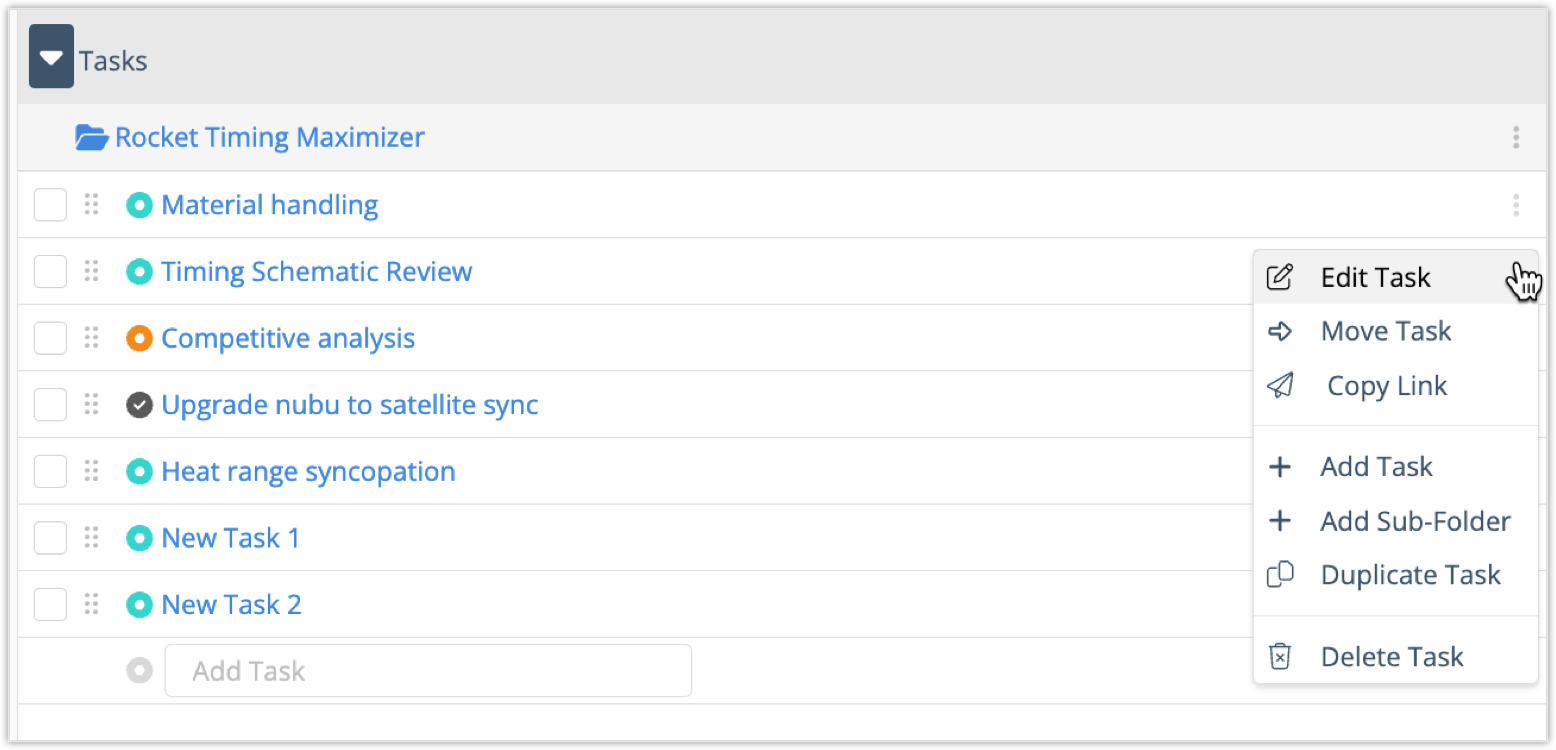Choose Edit Task from the context menu

click(x=1375, y=277)
